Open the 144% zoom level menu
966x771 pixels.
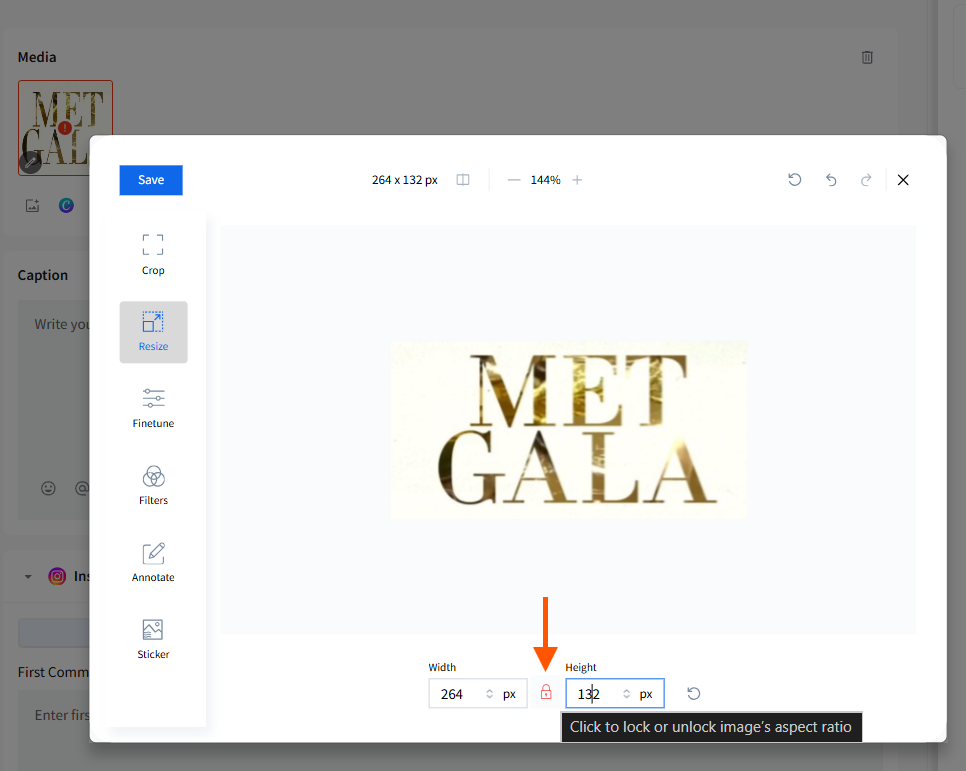(x=546, y=180)
